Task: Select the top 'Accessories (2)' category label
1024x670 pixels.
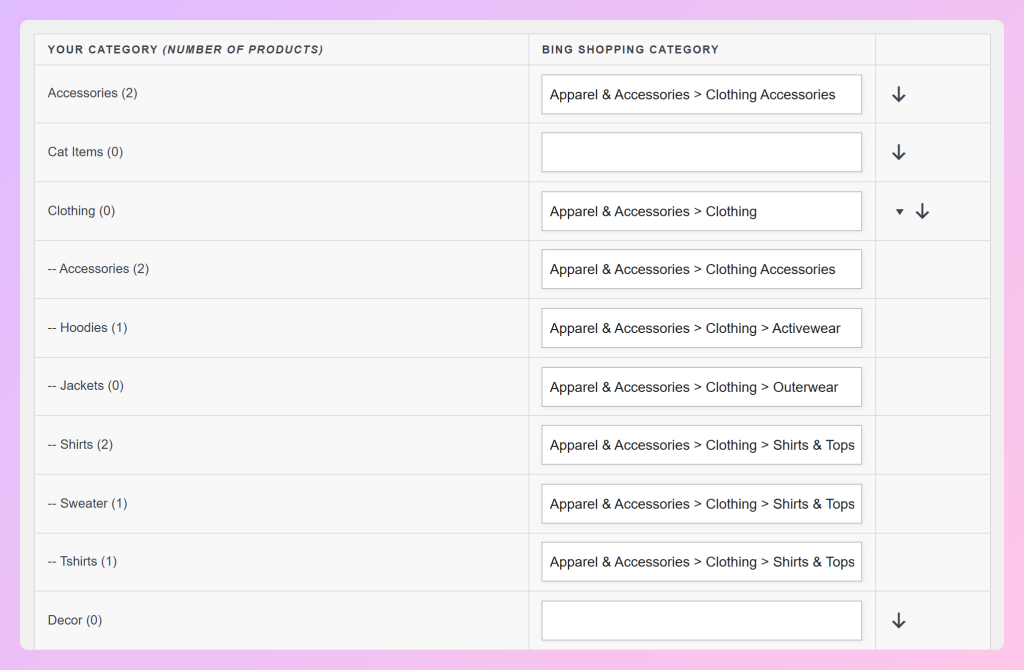Action: [92, 93]
